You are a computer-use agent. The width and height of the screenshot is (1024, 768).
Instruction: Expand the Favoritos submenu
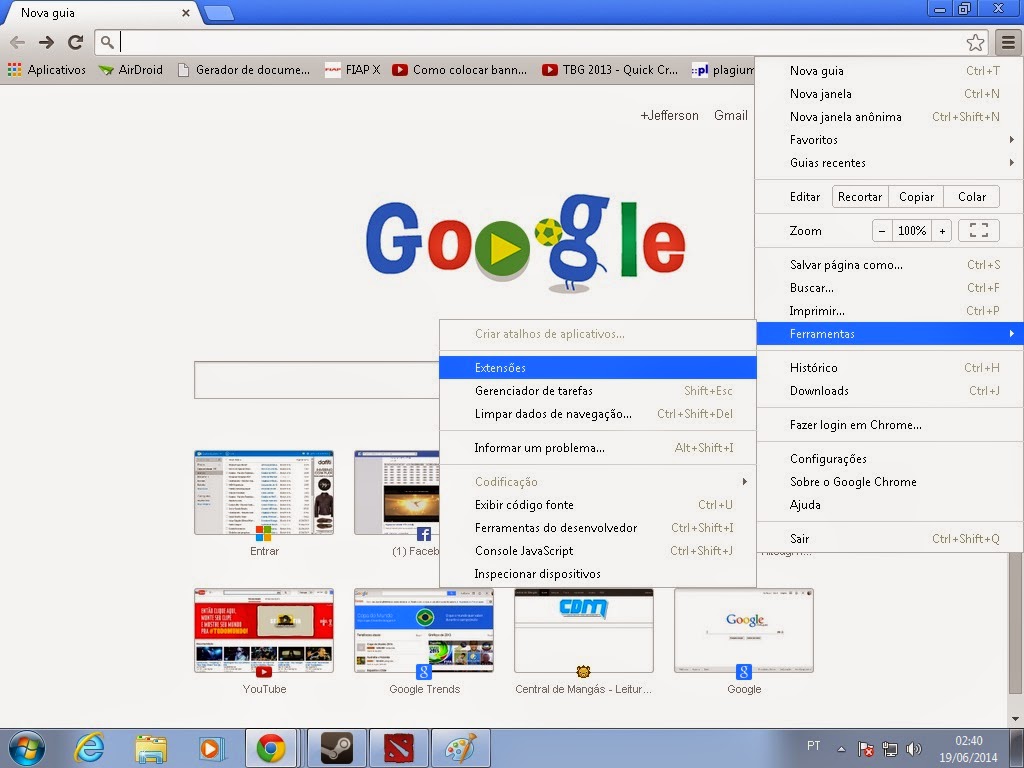pos(889,140)
